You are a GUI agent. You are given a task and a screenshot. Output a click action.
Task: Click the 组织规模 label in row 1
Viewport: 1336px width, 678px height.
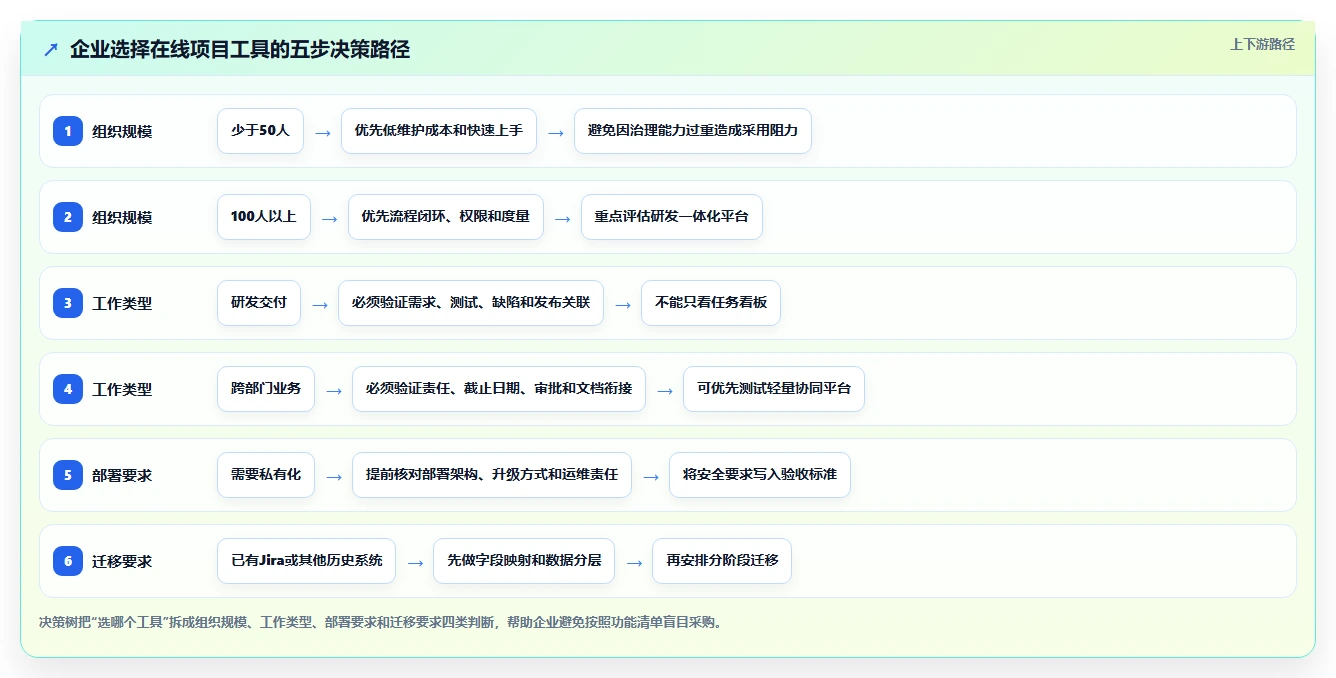122,132
